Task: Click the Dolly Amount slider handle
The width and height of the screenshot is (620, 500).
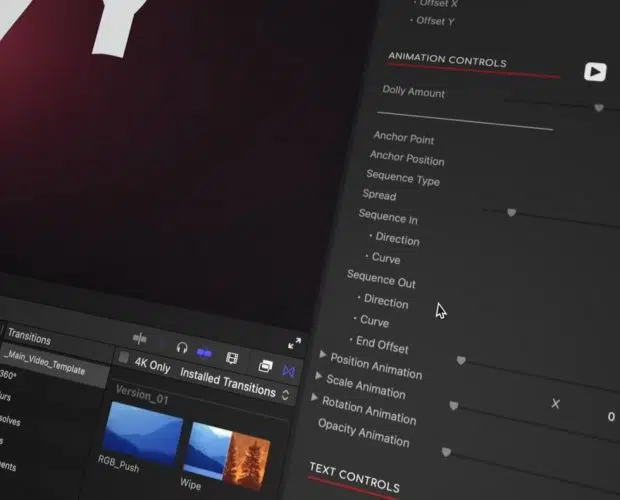Action: (599, 108)
